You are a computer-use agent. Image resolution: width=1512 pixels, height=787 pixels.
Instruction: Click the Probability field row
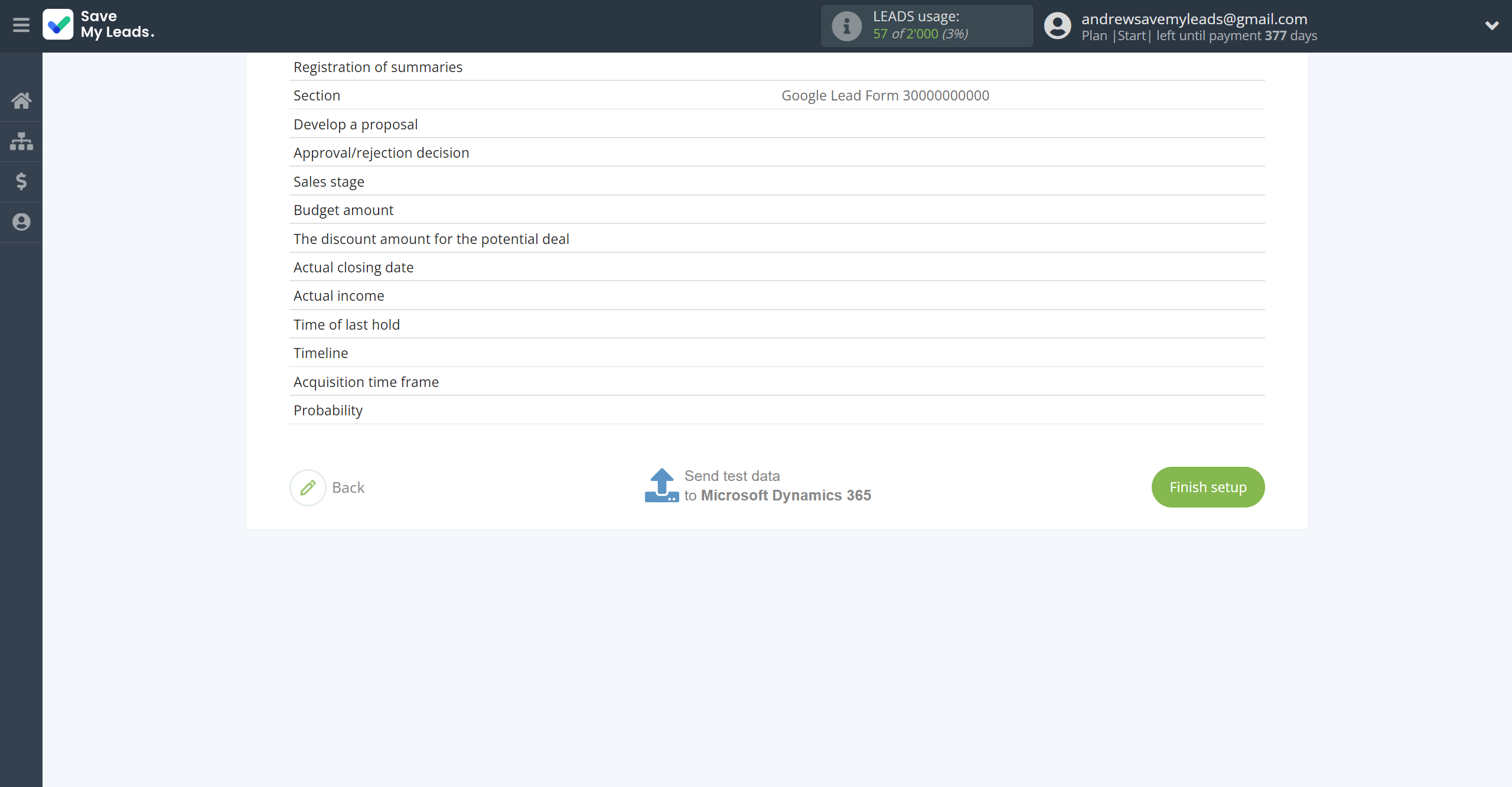(x=776, y=411)
